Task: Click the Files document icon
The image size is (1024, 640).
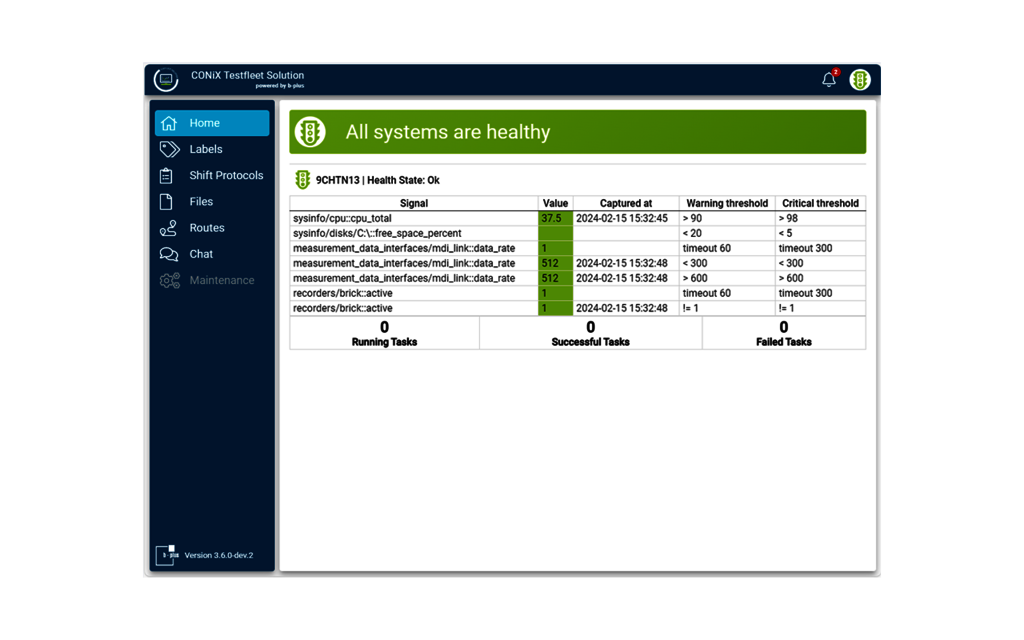Action: [x=167, y=202]
